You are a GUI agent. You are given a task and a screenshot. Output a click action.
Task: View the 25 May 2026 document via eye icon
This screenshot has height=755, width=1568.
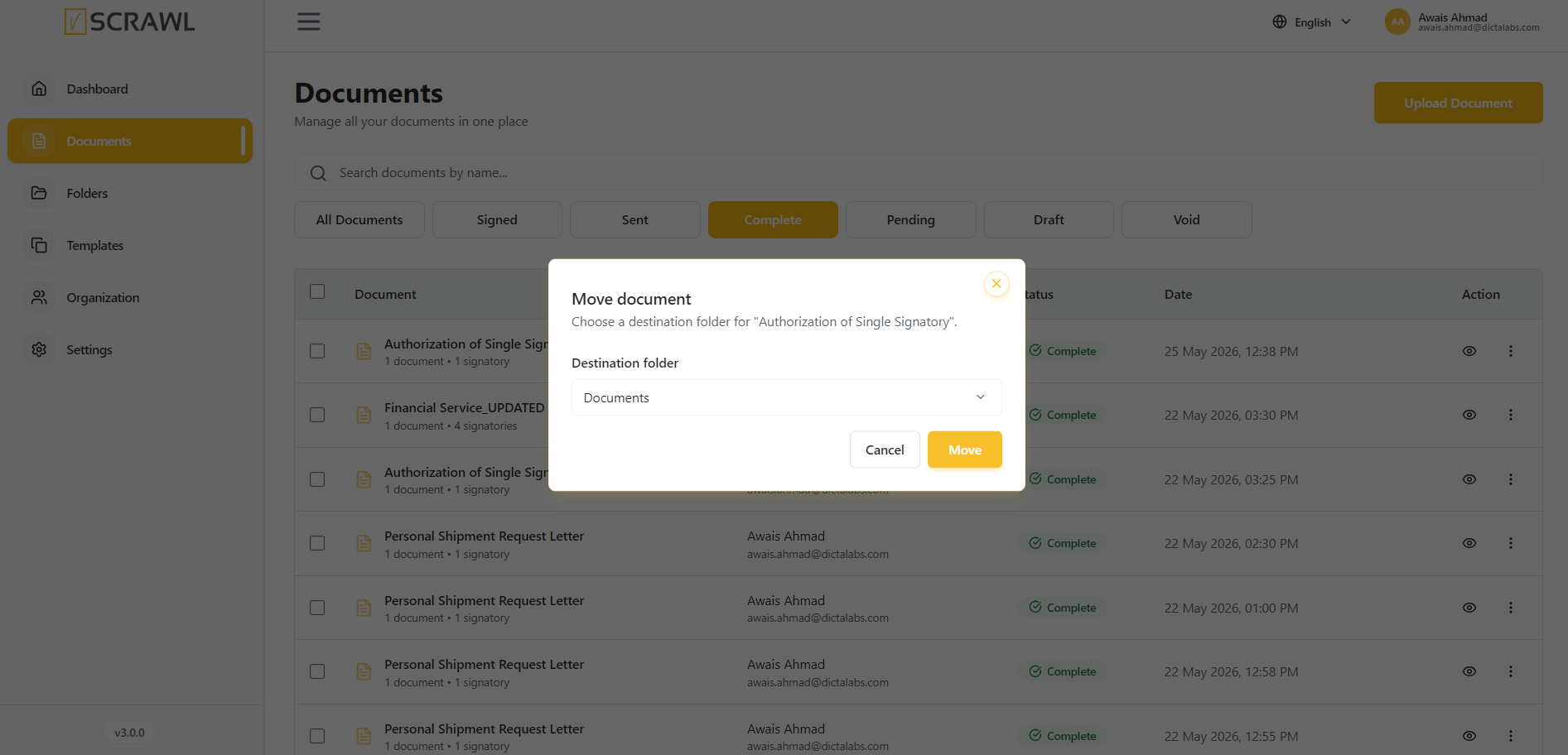[1469, 351]
